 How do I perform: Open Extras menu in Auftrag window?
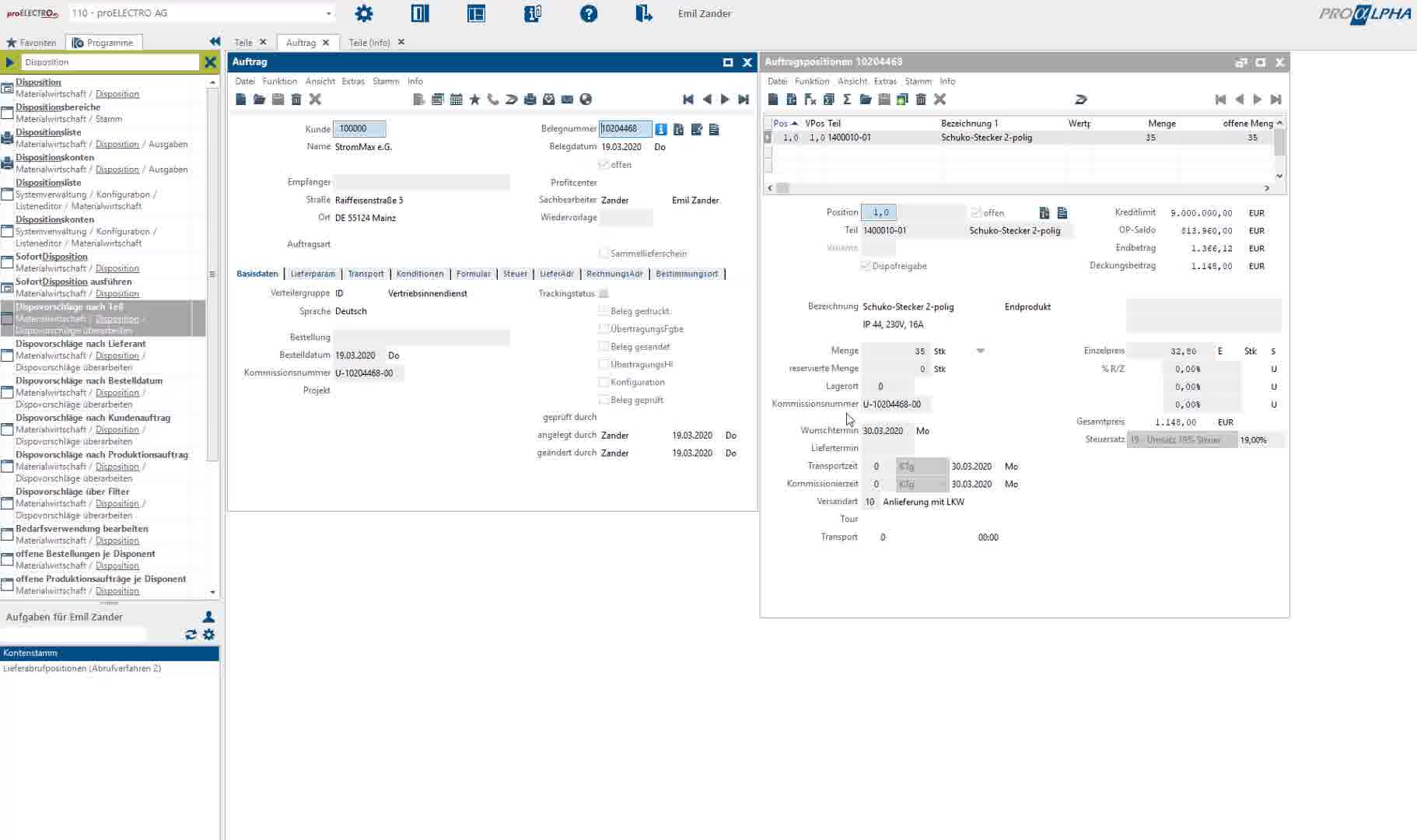click(x=353, y=81)
